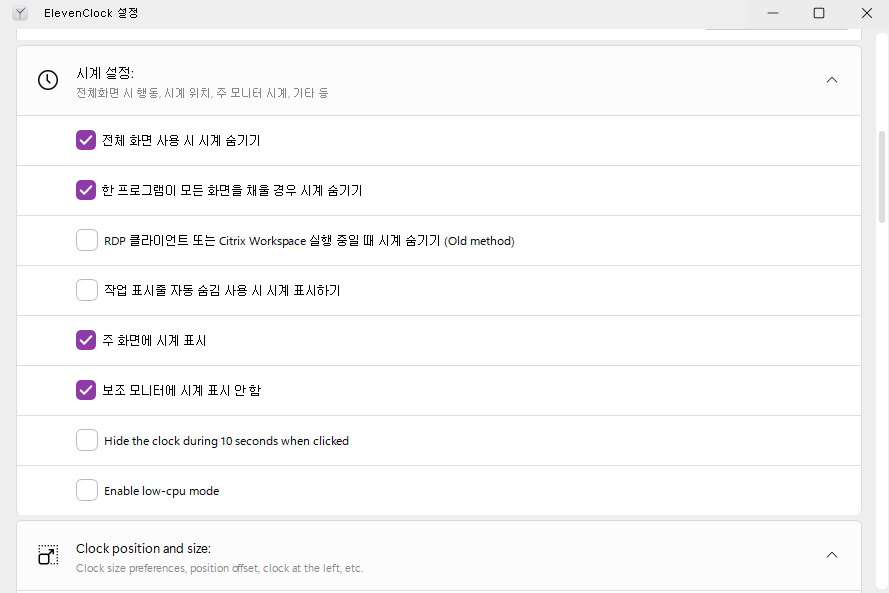Click the Clock position and size icon

click(x=48, y=555)
